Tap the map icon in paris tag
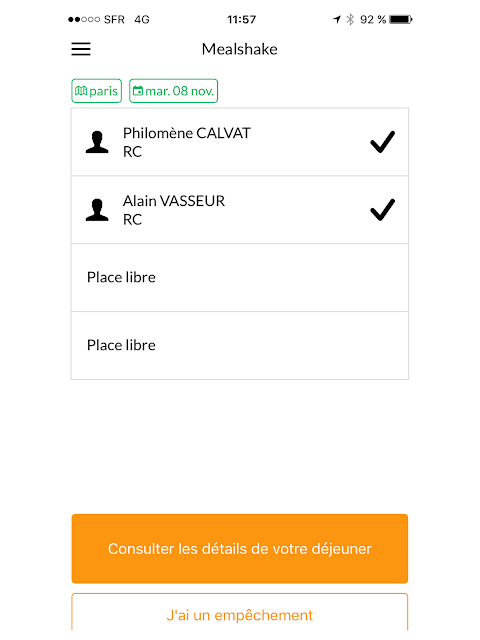Screen dimensions: 480x640 [81, 91]
